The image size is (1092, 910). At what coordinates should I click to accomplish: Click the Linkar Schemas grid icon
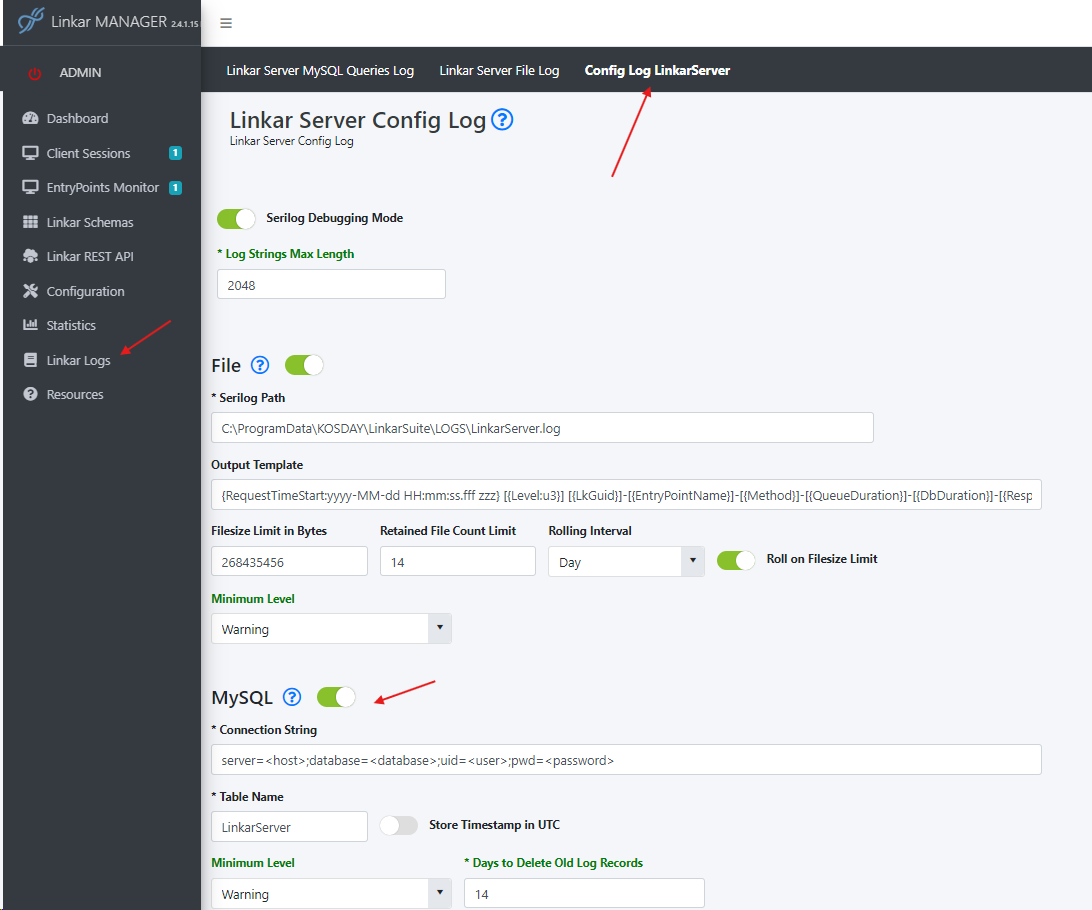point(30,223)
